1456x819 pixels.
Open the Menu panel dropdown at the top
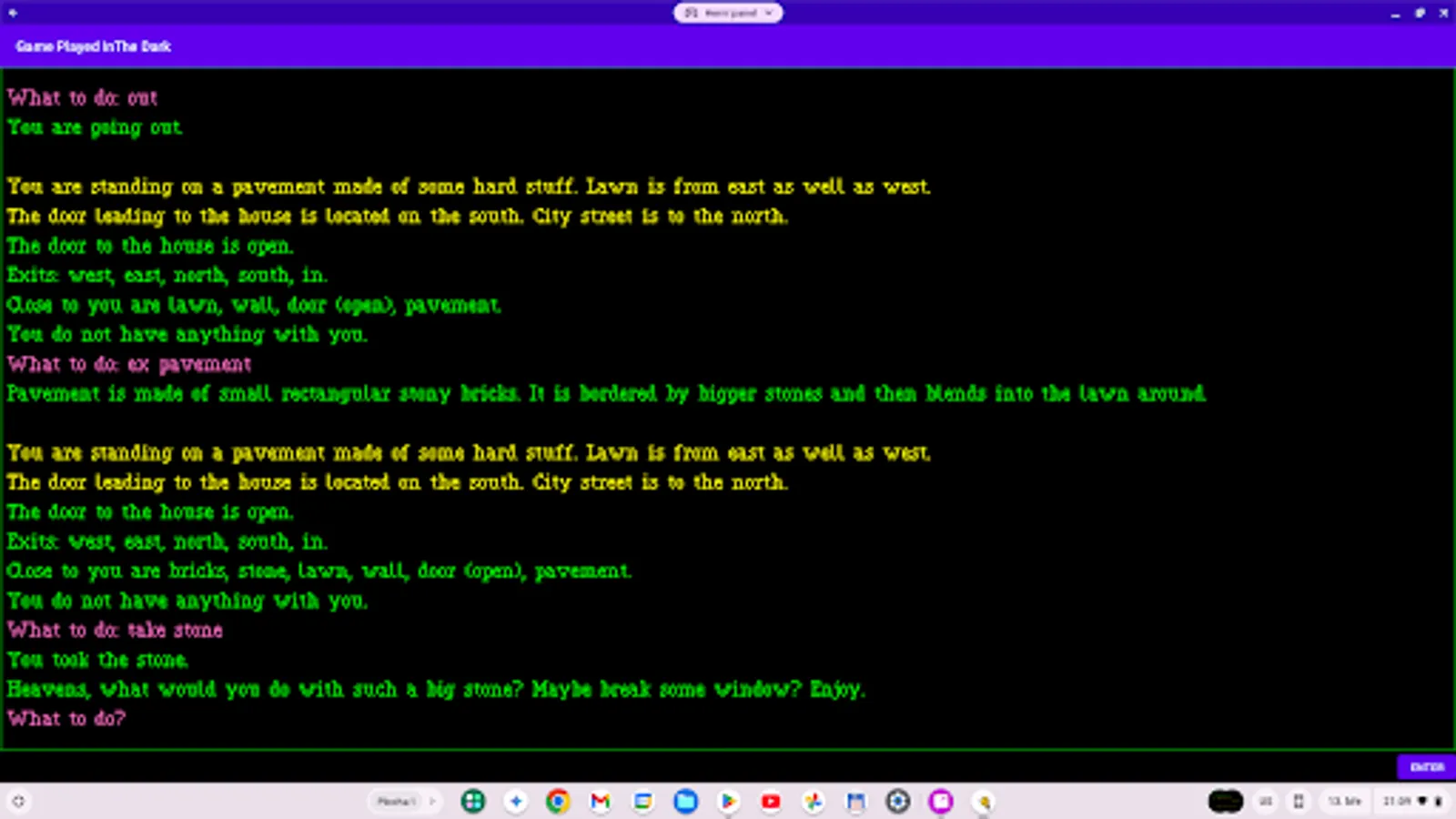(x=727, y=13)
